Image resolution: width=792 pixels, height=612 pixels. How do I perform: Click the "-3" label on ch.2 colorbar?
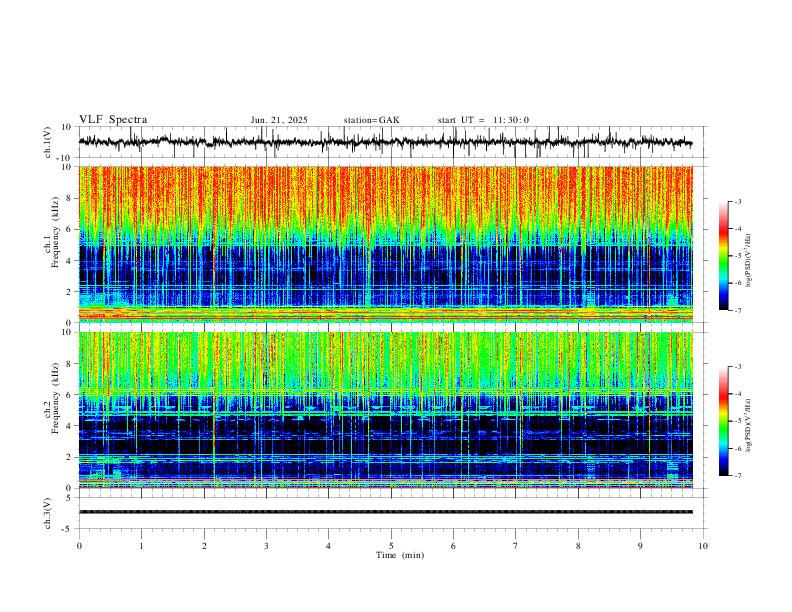click(737, 367)
